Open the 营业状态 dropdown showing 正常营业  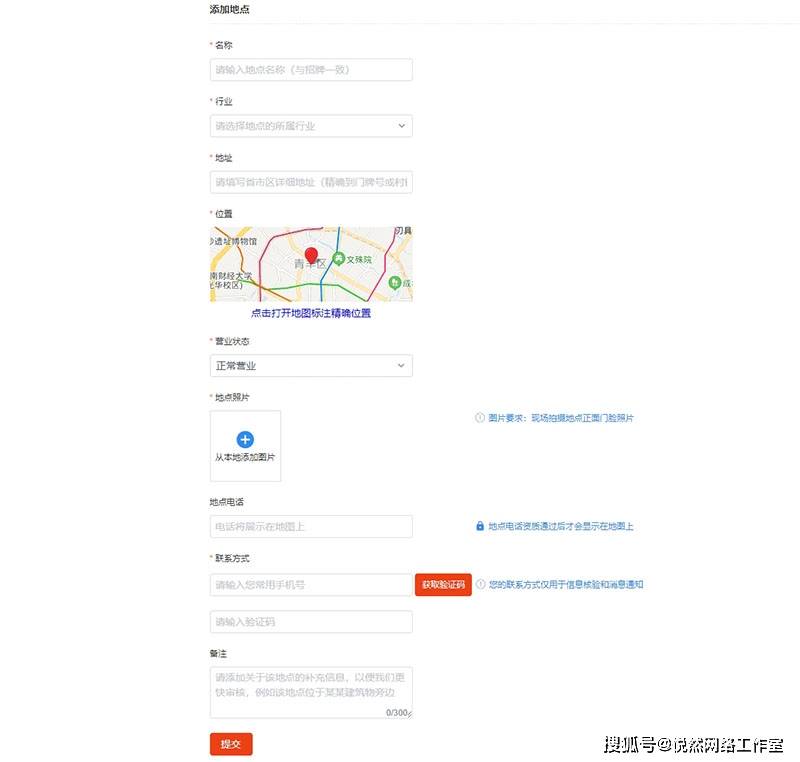[311, 366]
